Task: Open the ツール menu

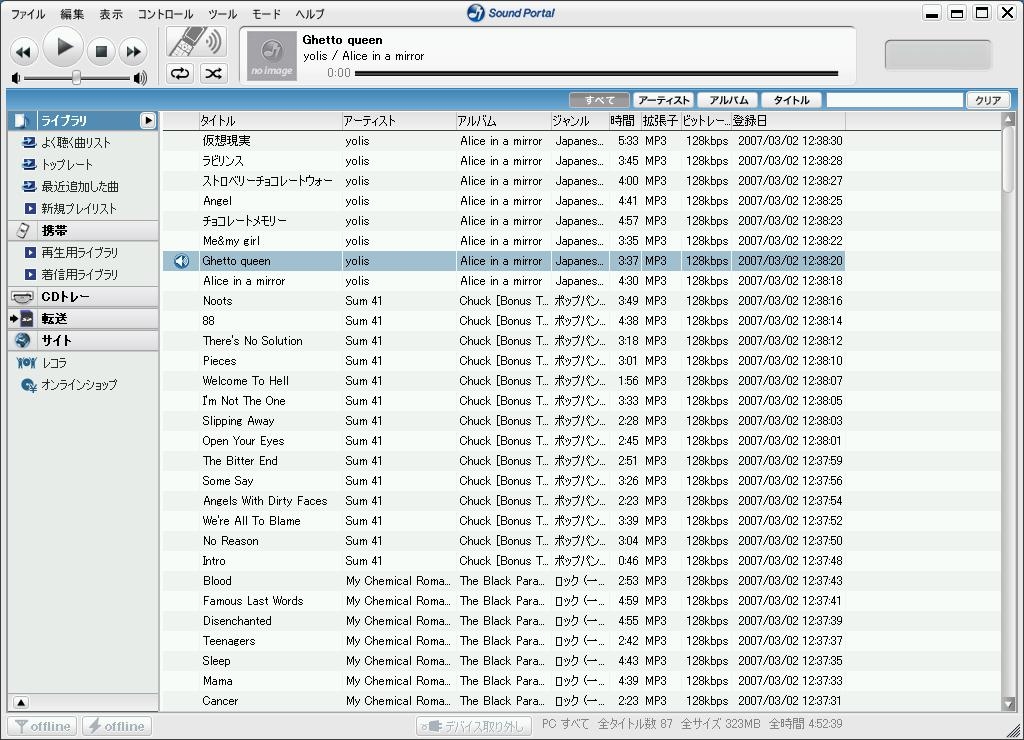Action: [x=223, y=14]
